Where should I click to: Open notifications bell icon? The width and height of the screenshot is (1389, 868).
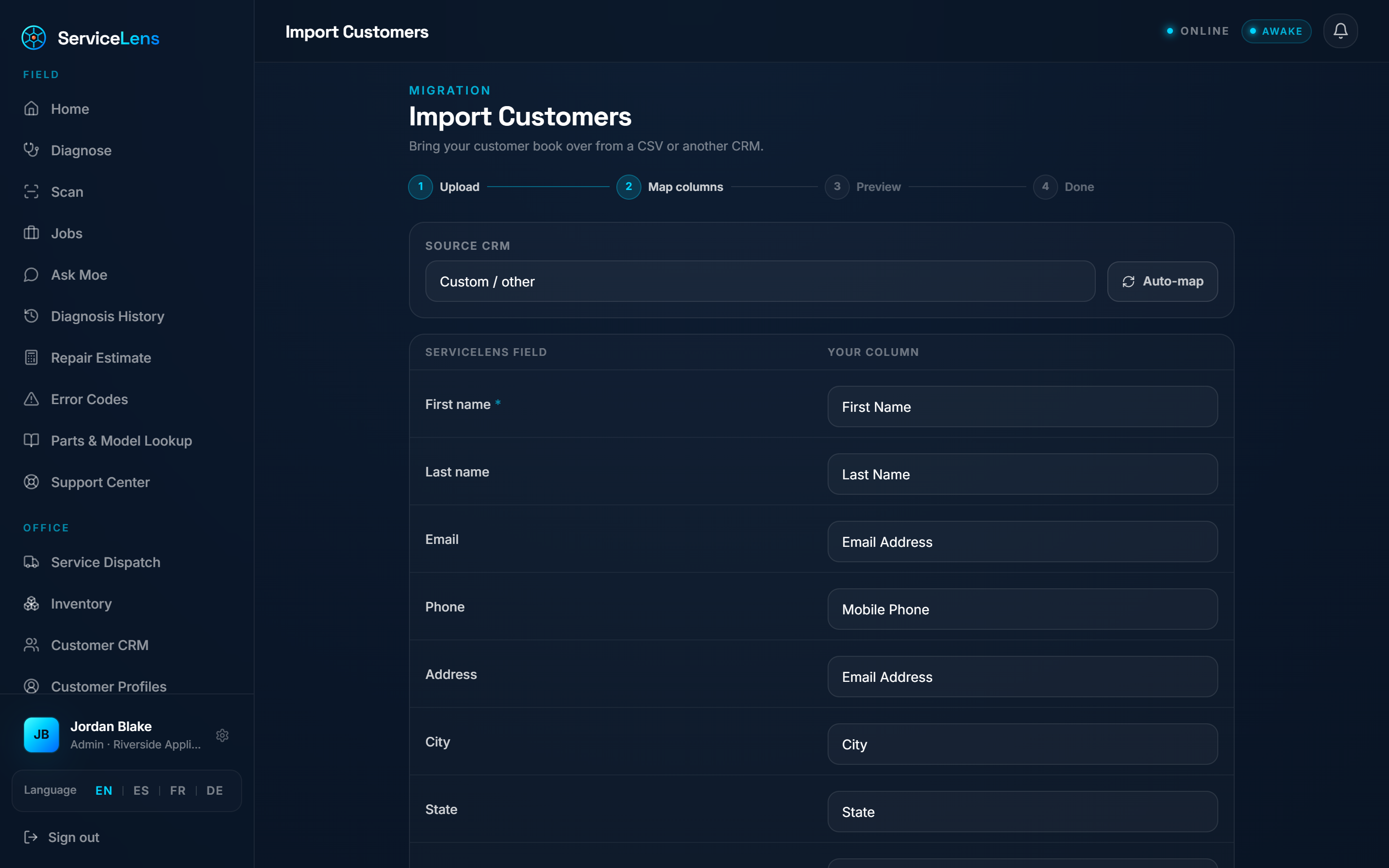coord(1340,31)
